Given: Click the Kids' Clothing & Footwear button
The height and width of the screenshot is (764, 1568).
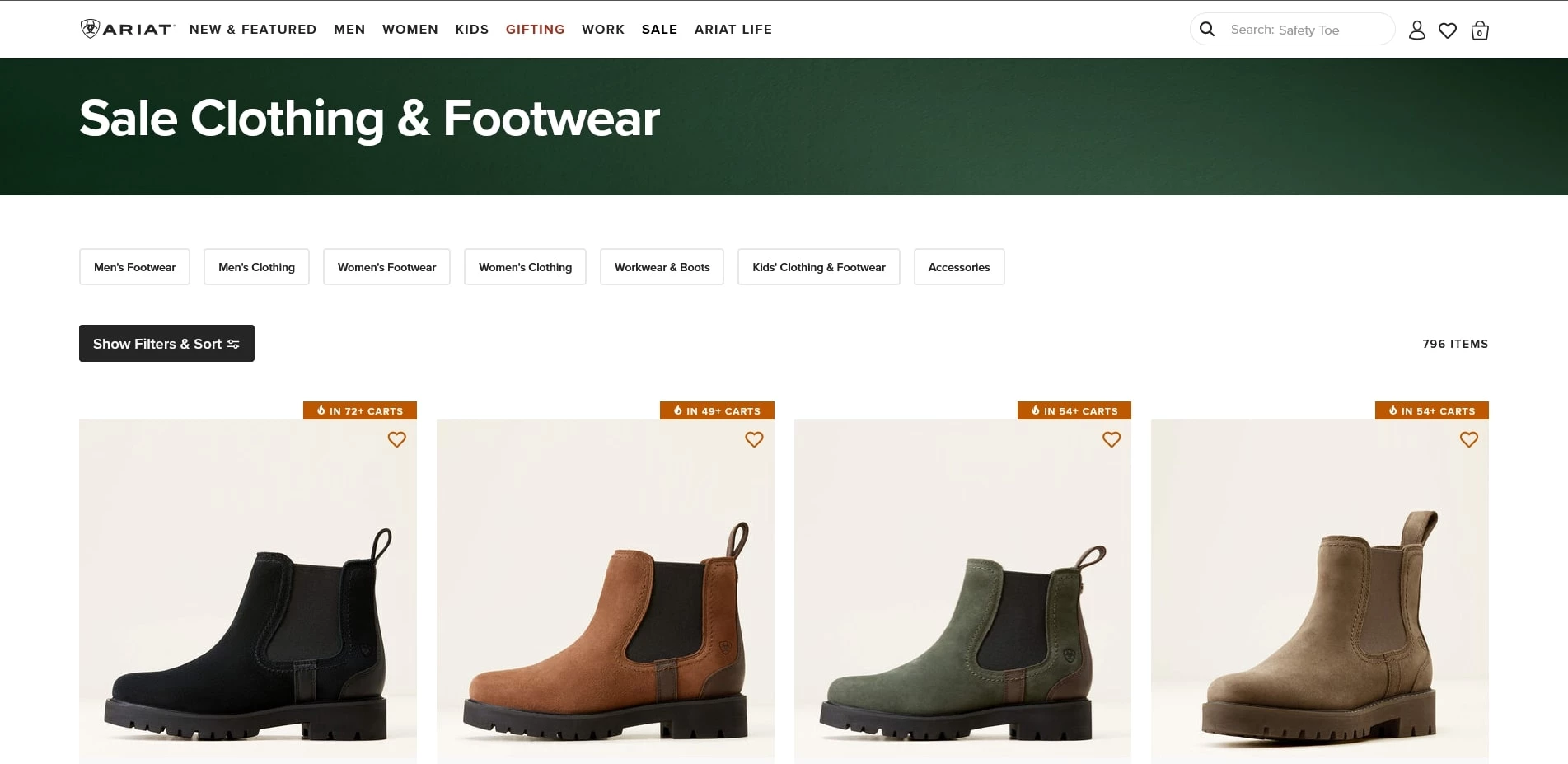Looking at the screenshot, I should point(818,266).
